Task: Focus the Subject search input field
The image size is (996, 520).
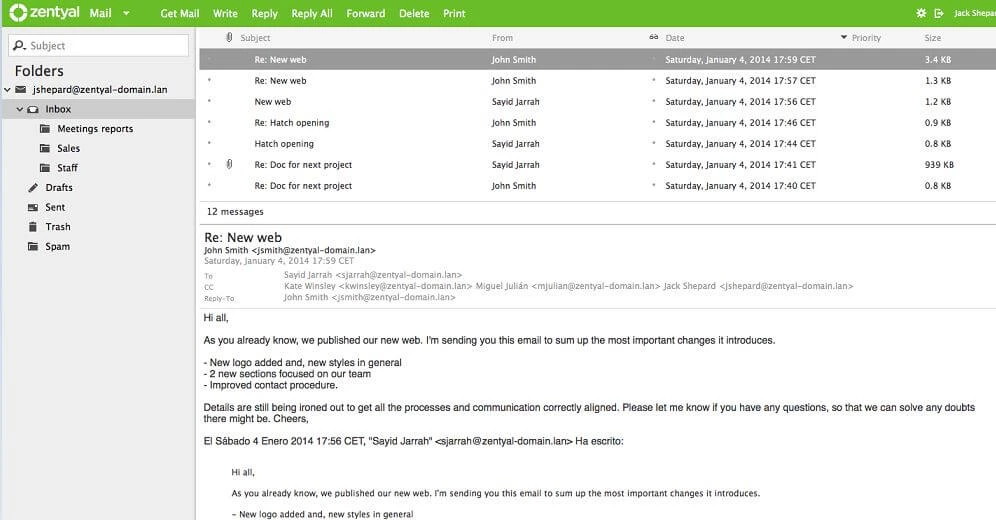Action: [x=99, y=46]
